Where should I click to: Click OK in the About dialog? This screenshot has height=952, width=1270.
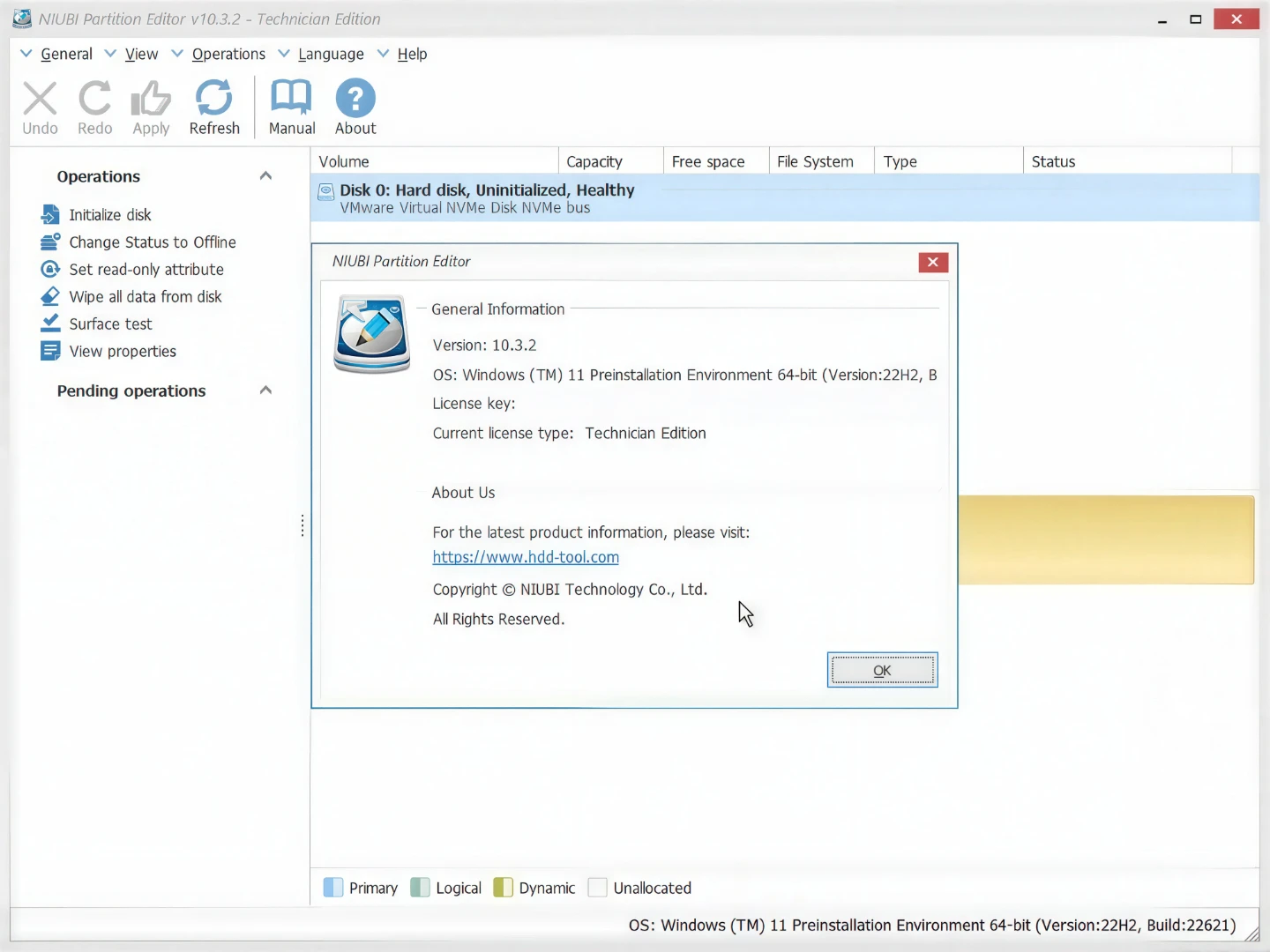point(882,670)
